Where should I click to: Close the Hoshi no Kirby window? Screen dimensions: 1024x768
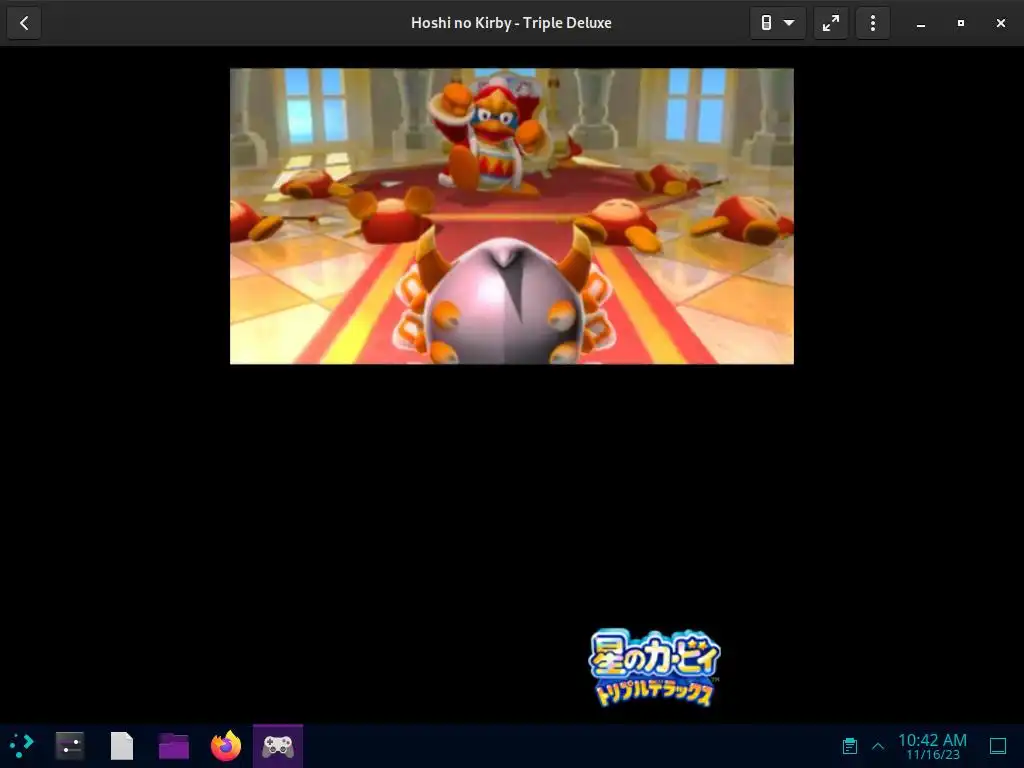(x=1000, y=24)
